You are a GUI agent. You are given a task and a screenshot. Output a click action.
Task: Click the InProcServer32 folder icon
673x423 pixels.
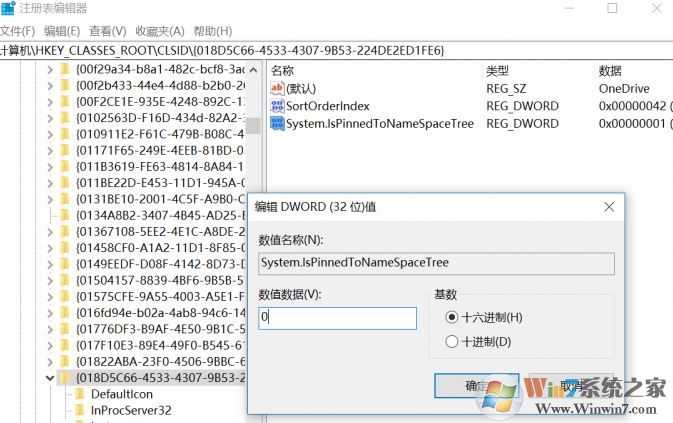[80, 410]
